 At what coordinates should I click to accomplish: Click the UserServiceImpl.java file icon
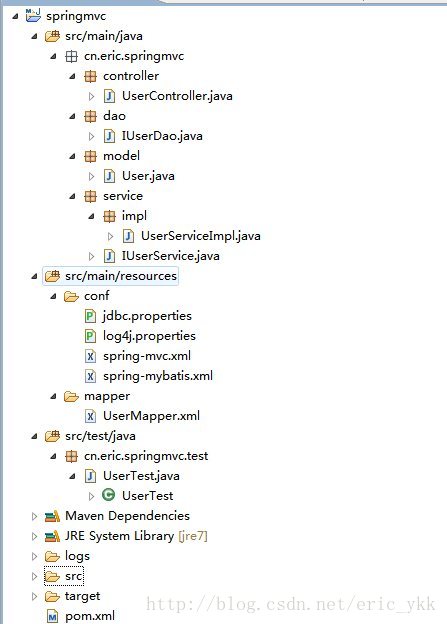(x=128, y=236)
